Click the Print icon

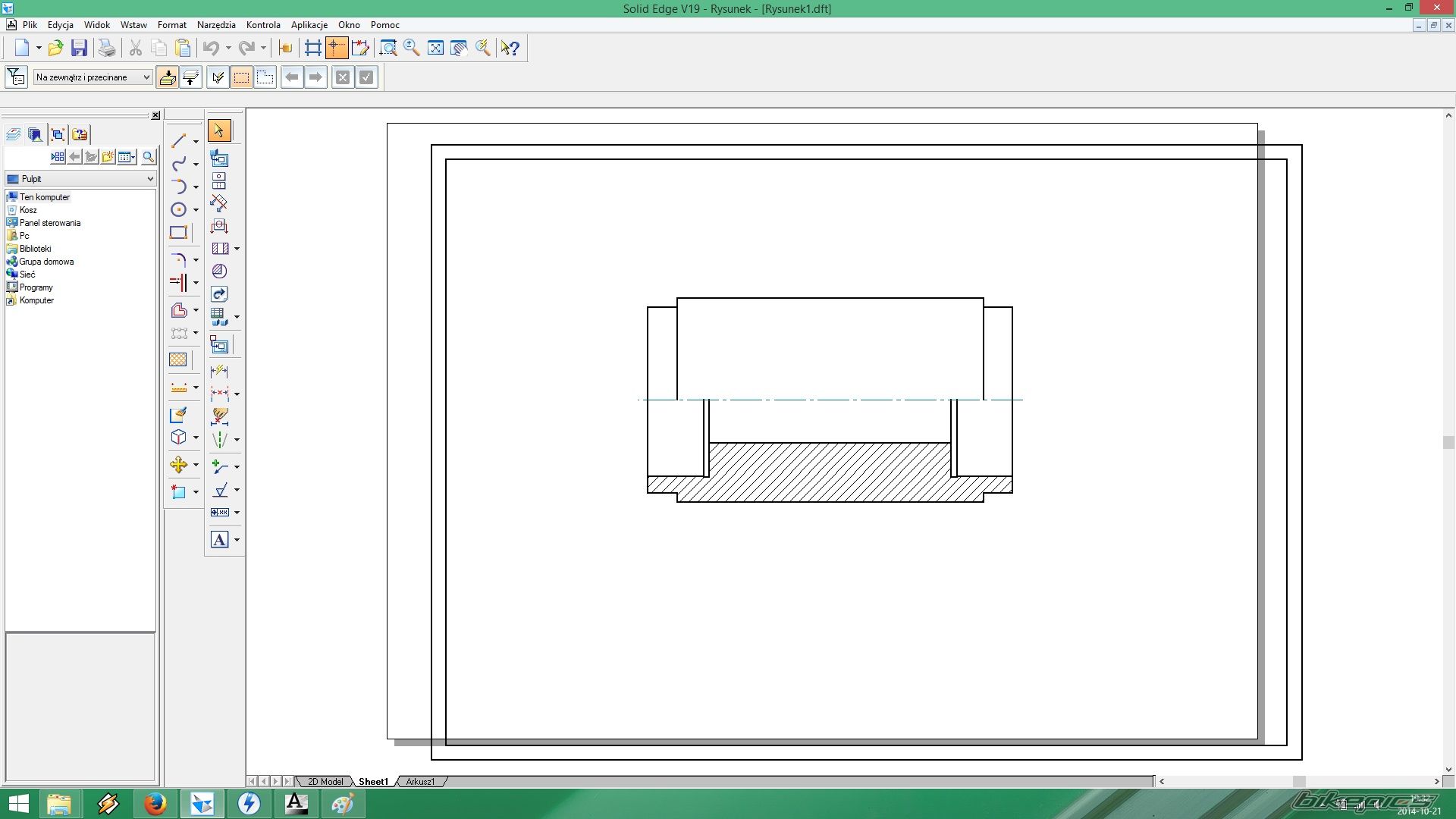(107, 49)
